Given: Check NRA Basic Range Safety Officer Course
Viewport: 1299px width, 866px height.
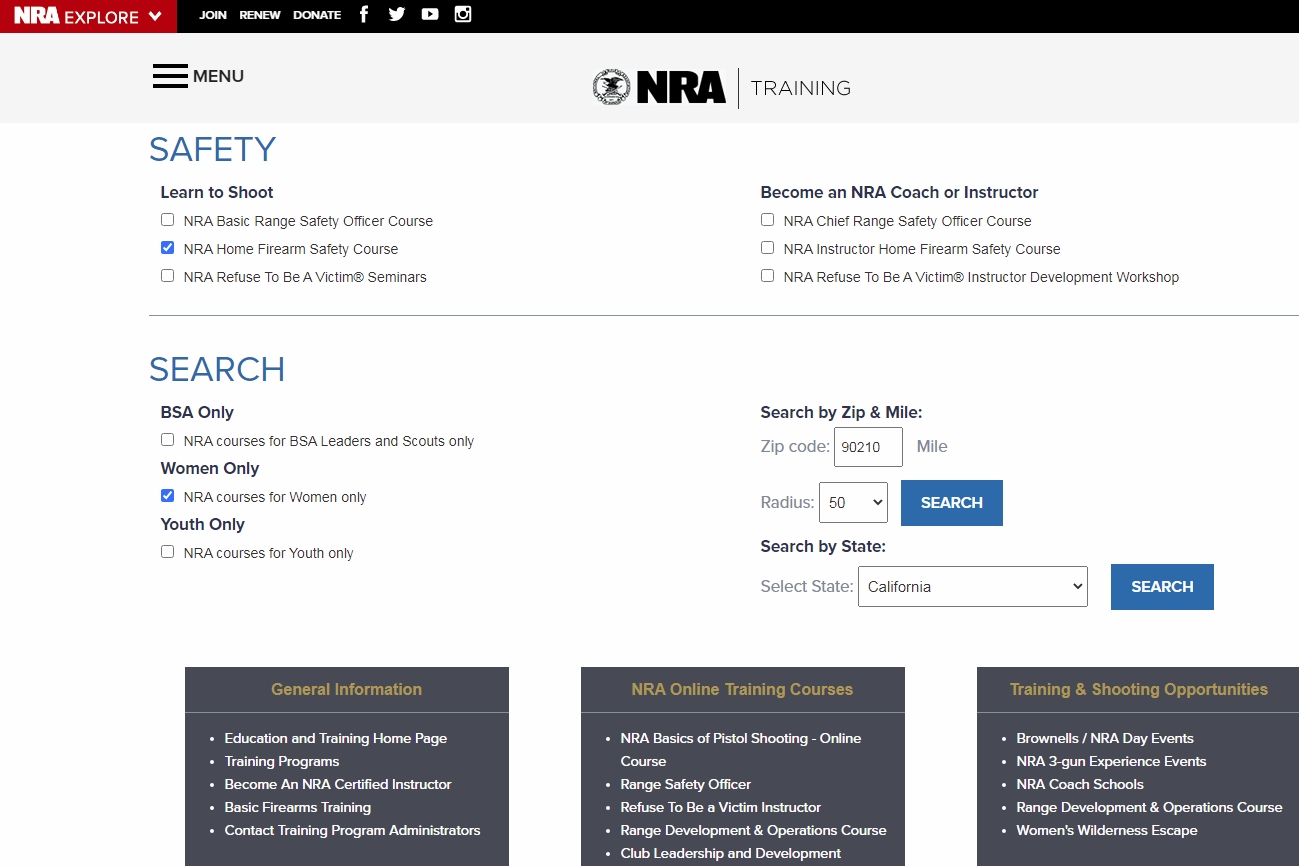Looking at the screenshot, I should pyautogui.click(x=167, y=220).
